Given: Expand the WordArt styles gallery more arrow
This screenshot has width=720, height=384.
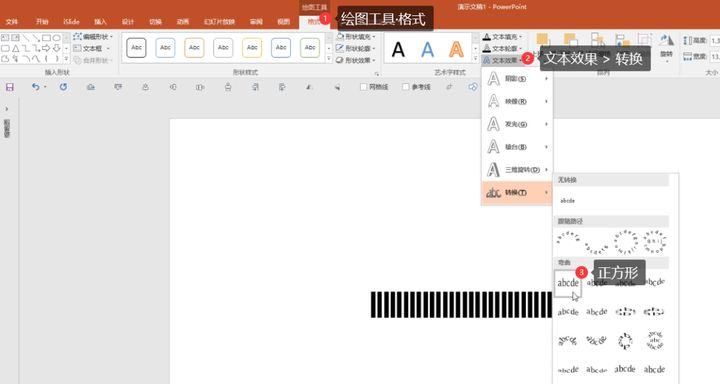Looking at the screenshot, I should [x=475, y=59].
